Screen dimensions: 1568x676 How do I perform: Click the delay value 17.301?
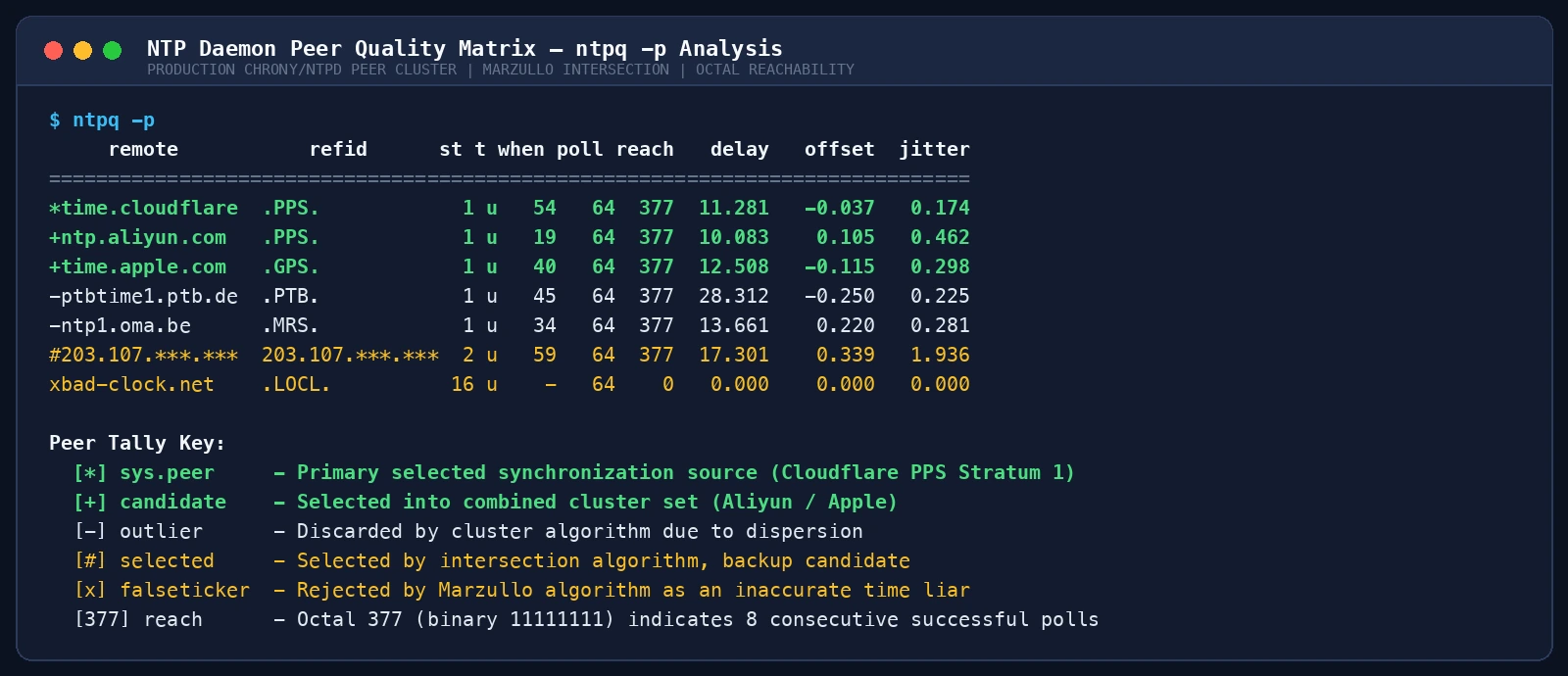[x=734, y=355]
